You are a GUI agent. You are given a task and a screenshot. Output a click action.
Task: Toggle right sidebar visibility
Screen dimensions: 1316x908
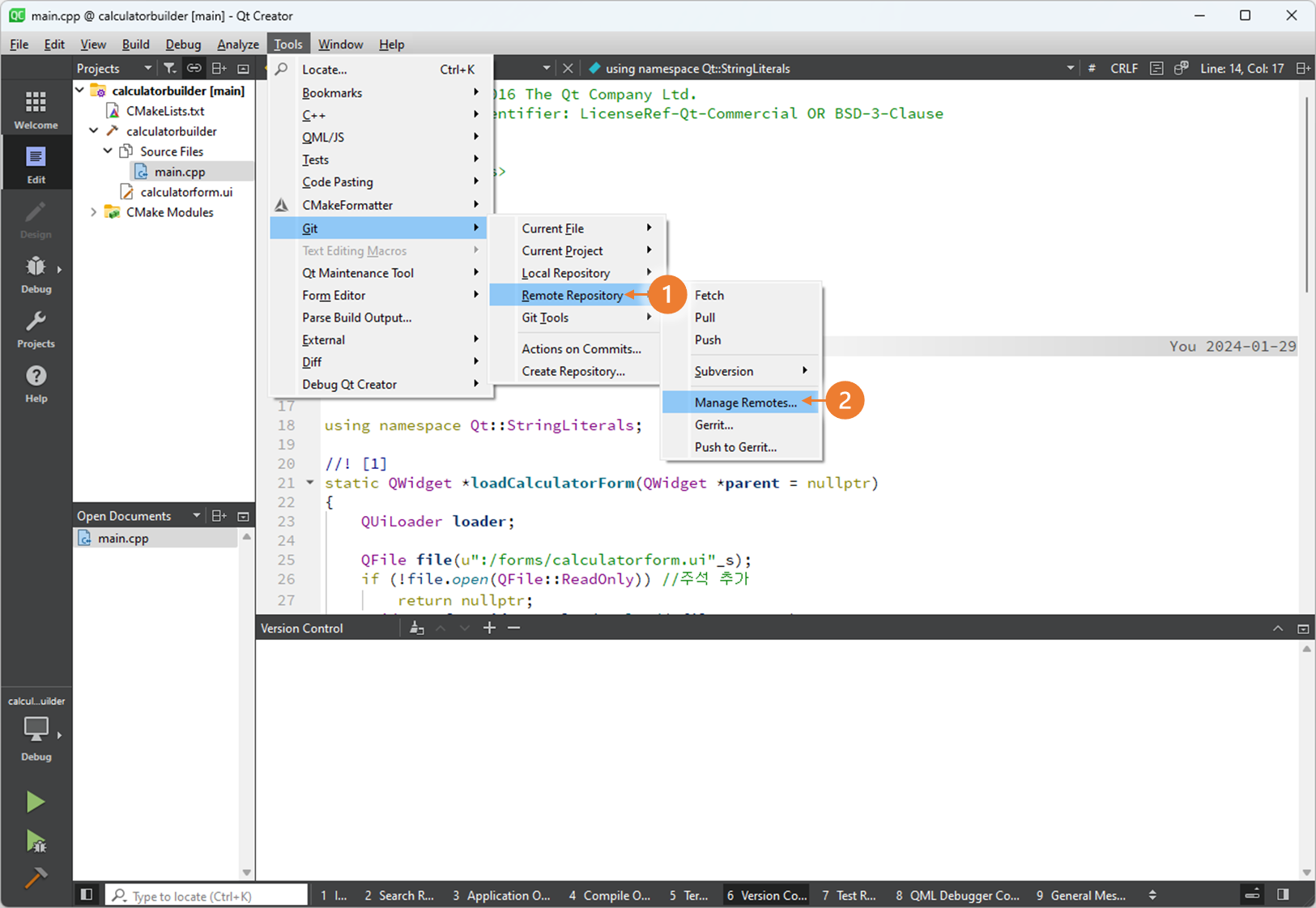[x=1283, y=894]
